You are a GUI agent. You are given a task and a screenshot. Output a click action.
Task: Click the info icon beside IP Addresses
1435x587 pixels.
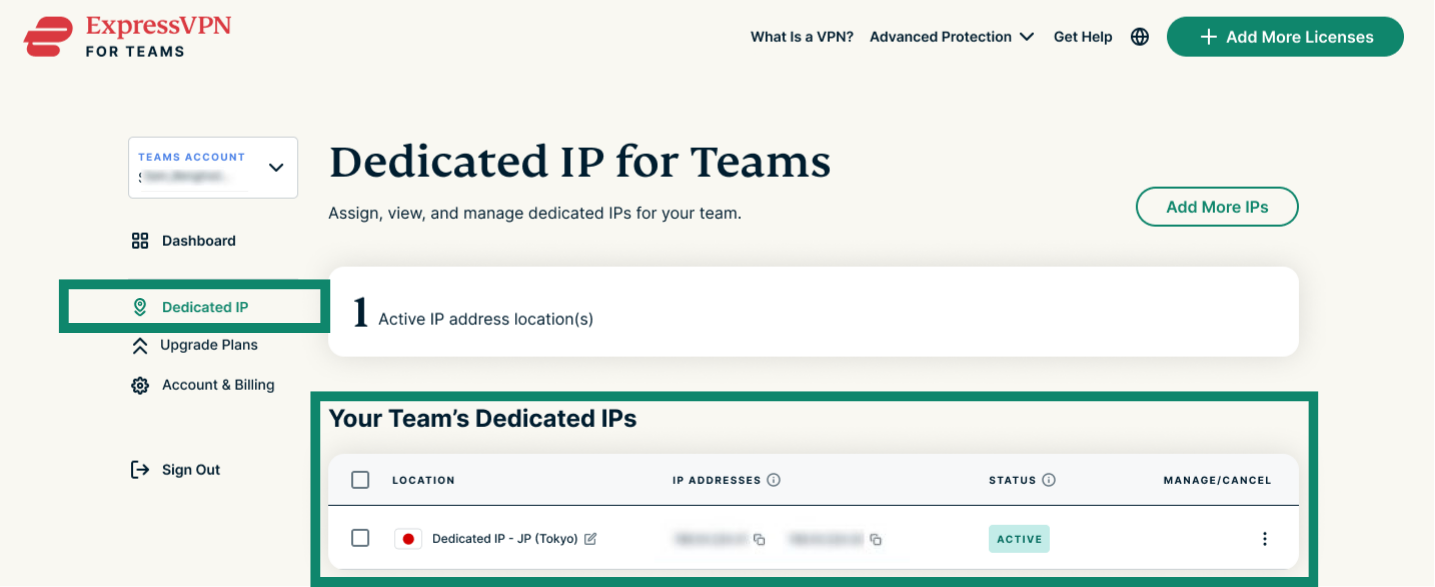774,480
